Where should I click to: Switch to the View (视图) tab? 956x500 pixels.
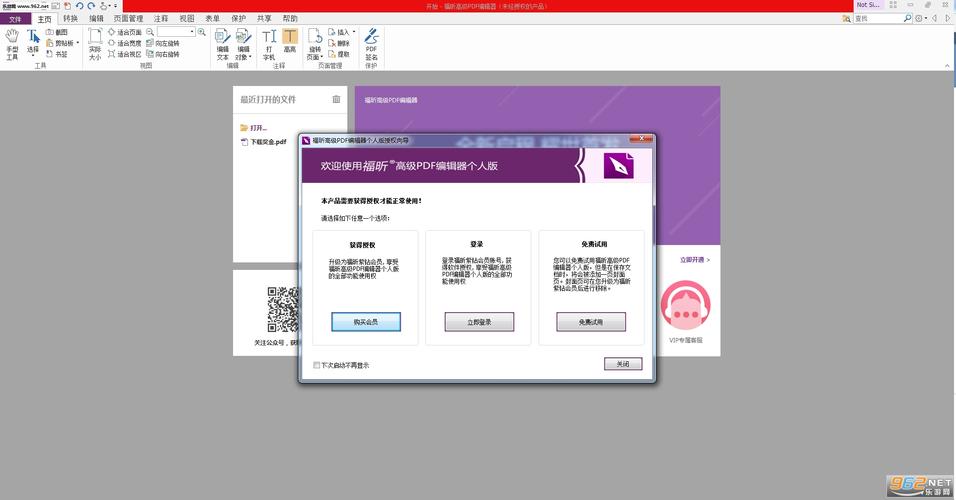click(x=187, y=19)
